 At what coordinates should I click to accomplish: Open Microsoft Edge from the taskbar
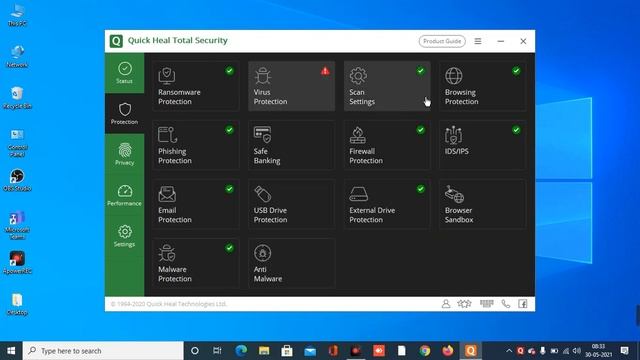[241, 351]
